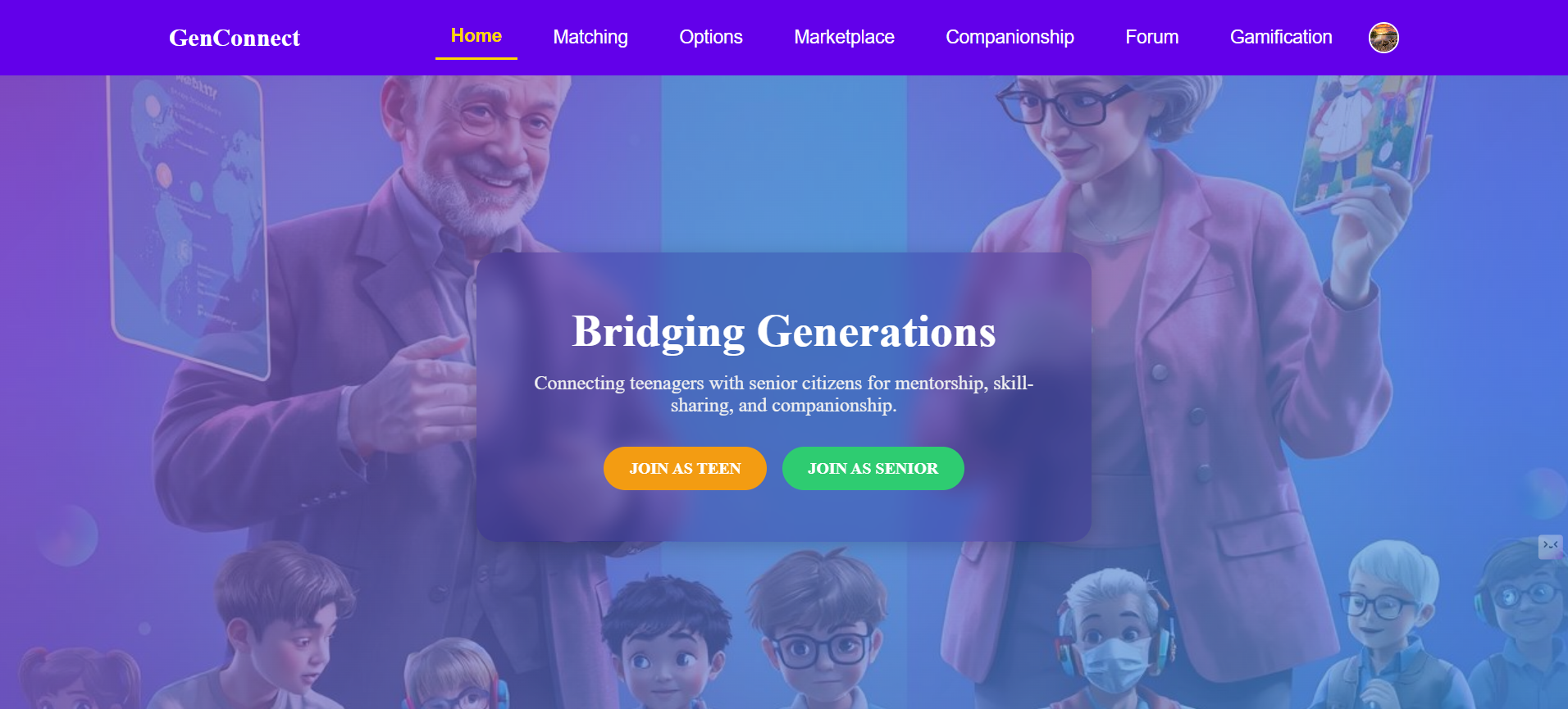
Task: Click the colorful book she holds
Action: (x=1363, y=139)
